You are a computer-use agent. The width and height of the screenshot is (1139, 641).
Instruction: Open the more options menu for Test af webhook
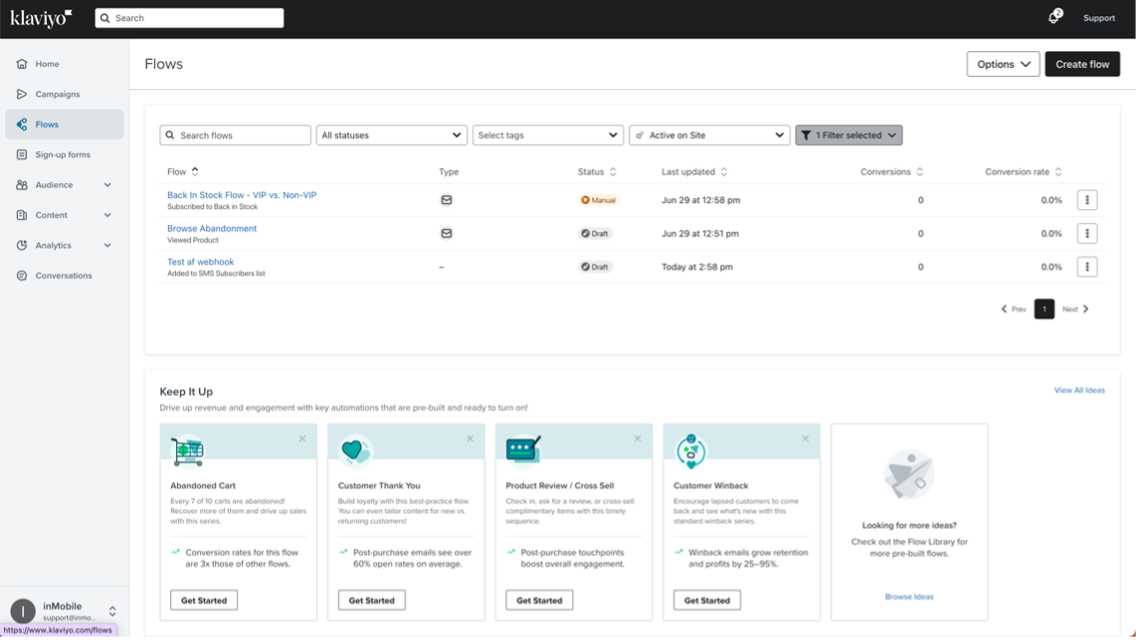point(1087,267)
